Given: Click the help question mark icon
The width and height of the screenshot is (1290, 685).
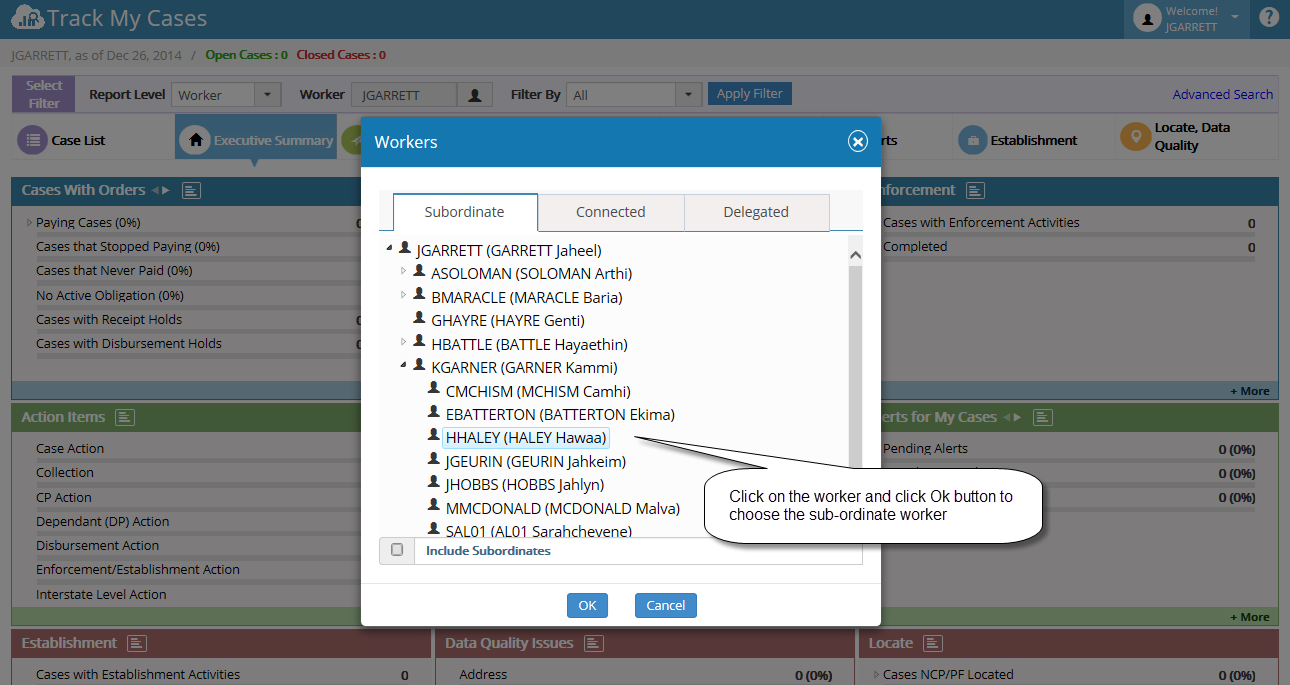Looking at the screenshot, I should (x=1269, y=17).
